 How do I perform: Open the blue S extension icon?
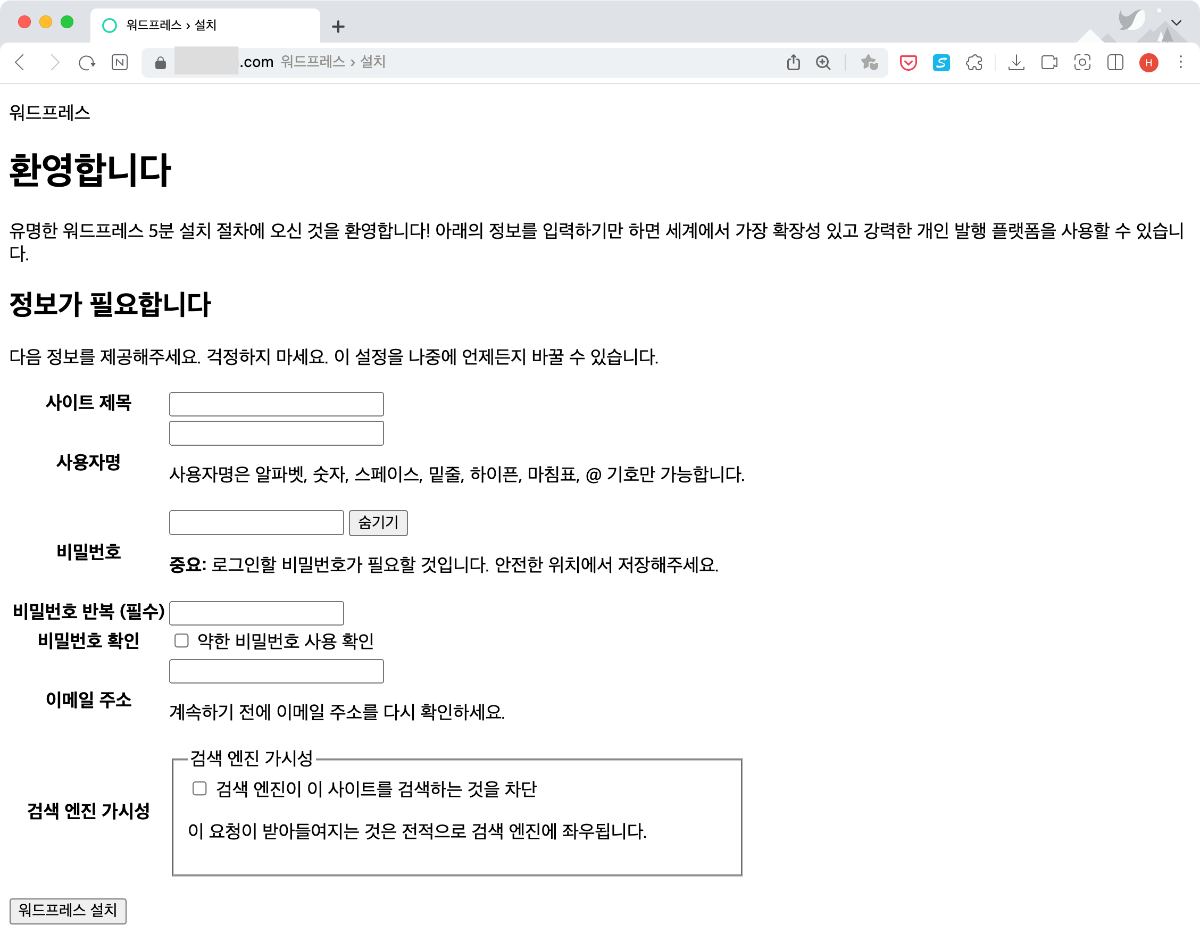[941, 62]
